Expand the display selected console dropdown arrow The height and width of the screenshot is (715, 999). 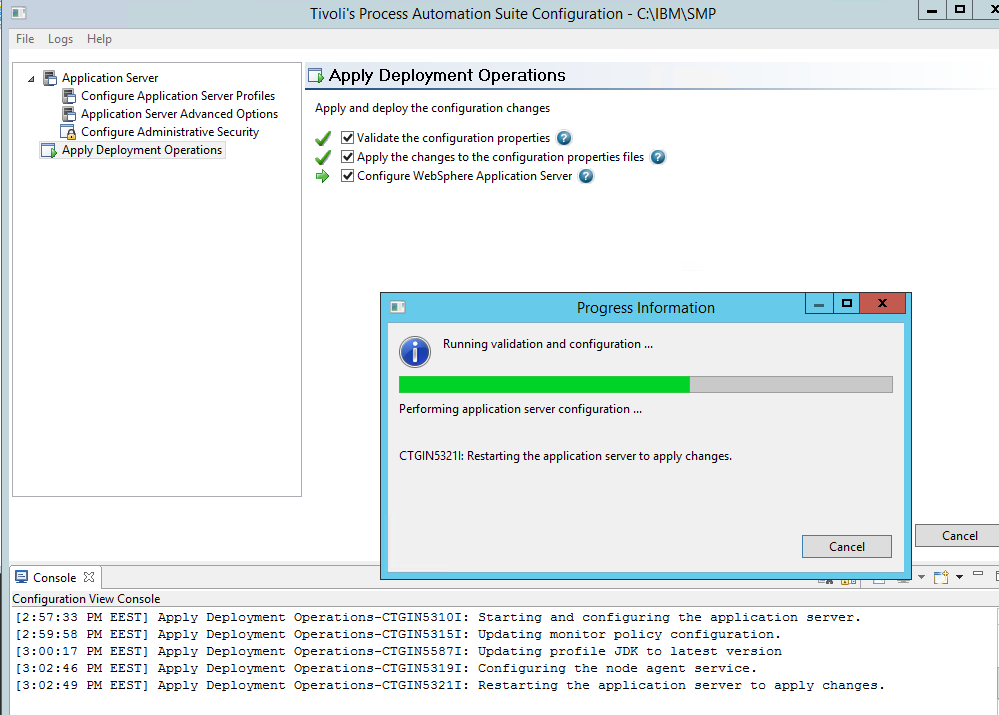[x=921, y=577]
